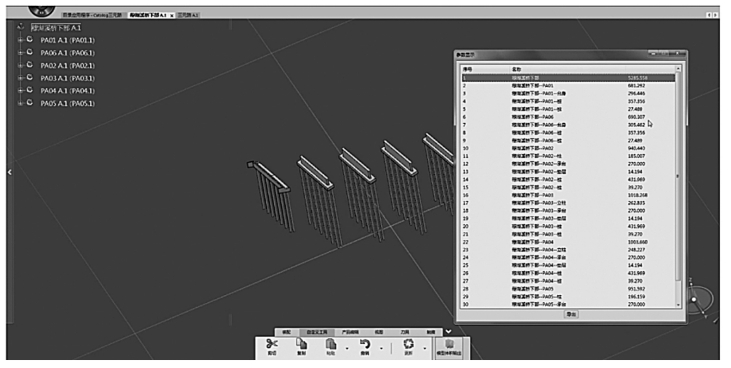This screenshot has height=368, width=731.
Task: Click the Copy tool icon
Action: (x=302, y=344)
